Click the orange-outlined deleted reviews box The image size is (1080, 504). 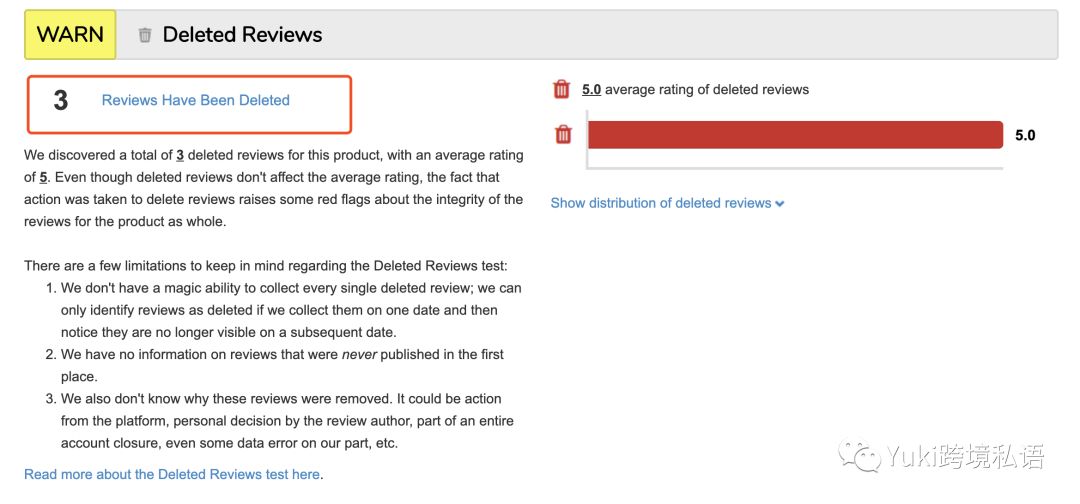189,105
